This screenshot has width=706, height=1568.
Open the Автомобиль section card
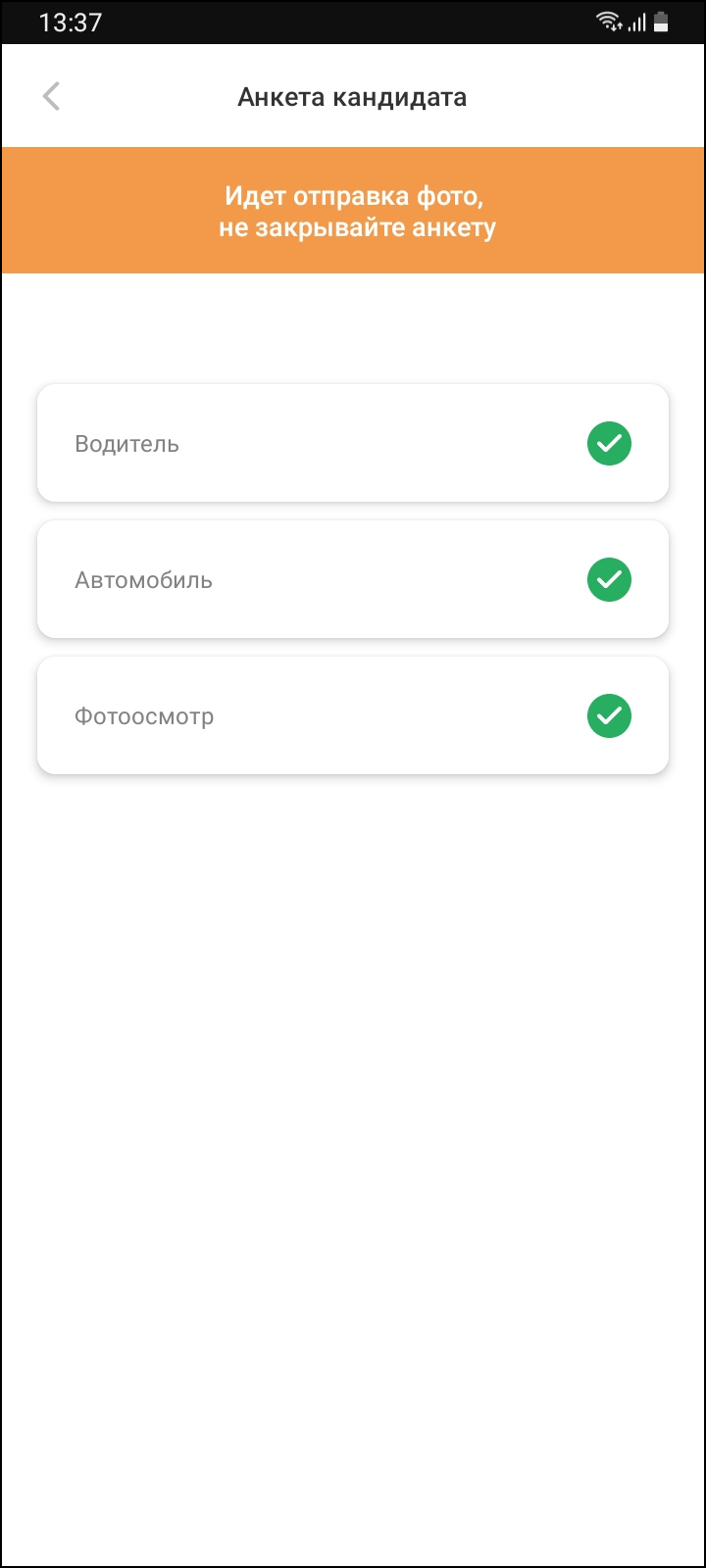point(353,580)
